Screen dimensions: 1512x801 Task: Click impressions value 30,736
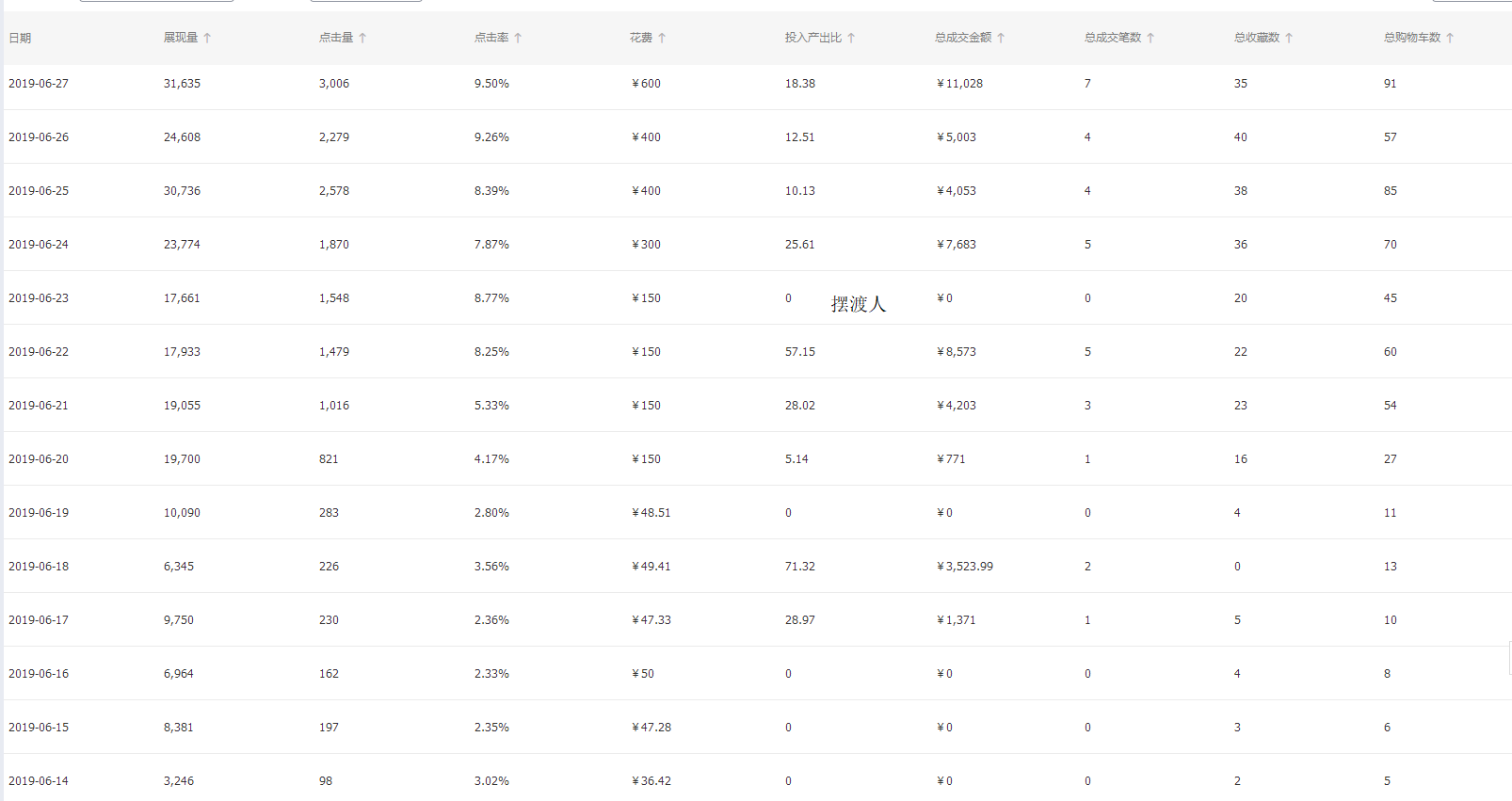click(182, 191)
